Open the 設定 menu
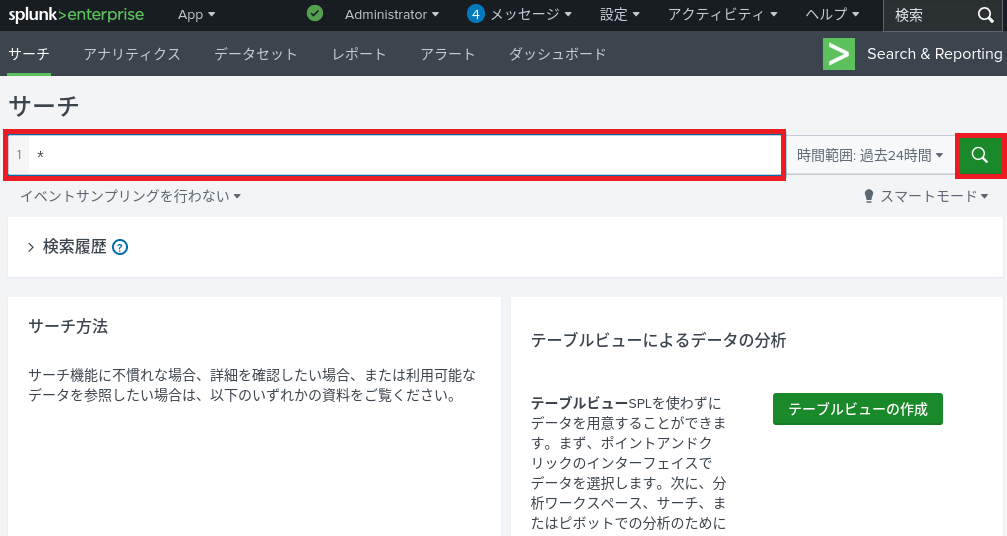The width and height of the screenshot is (1007, 536). point(621,15)
